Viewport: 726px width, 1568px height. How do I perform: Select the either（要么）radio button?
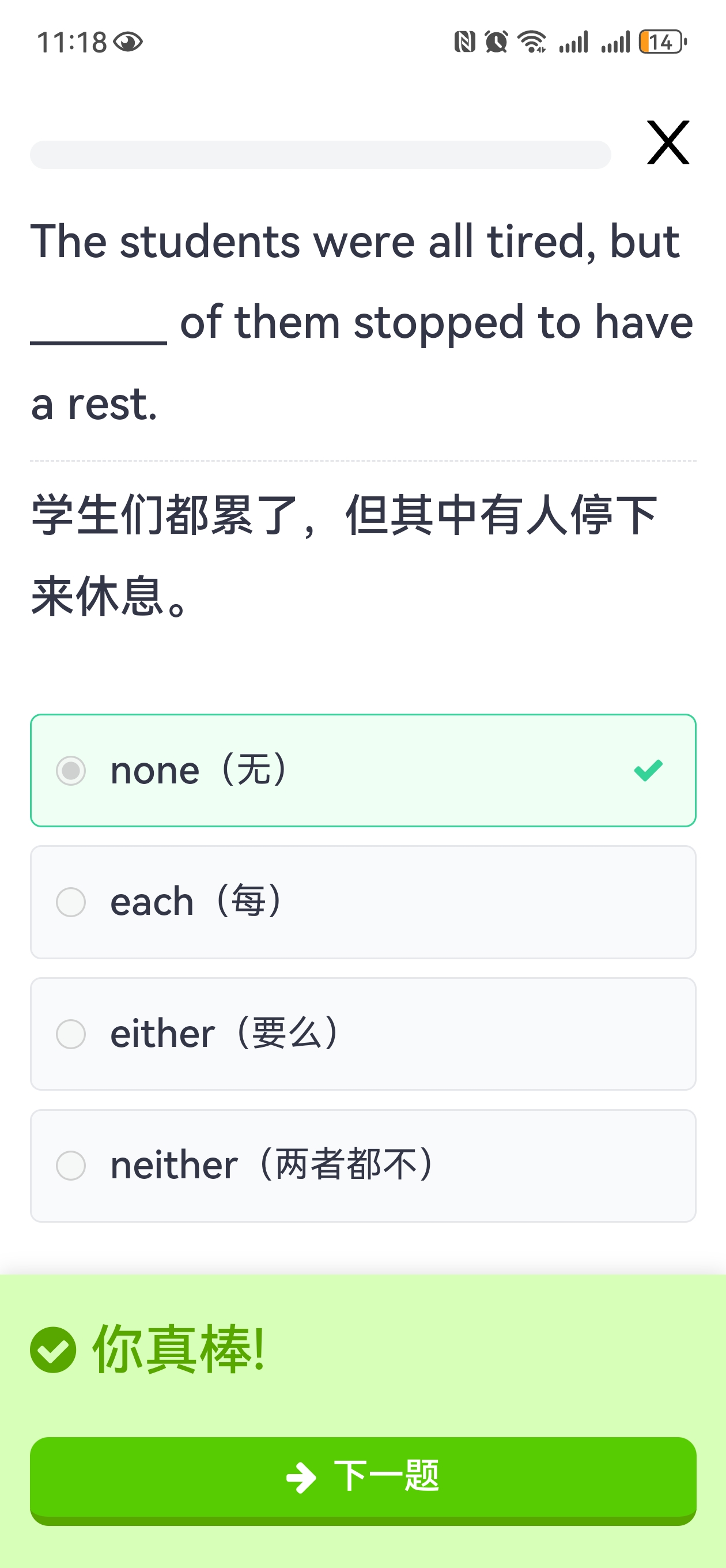pos(71,1034)
